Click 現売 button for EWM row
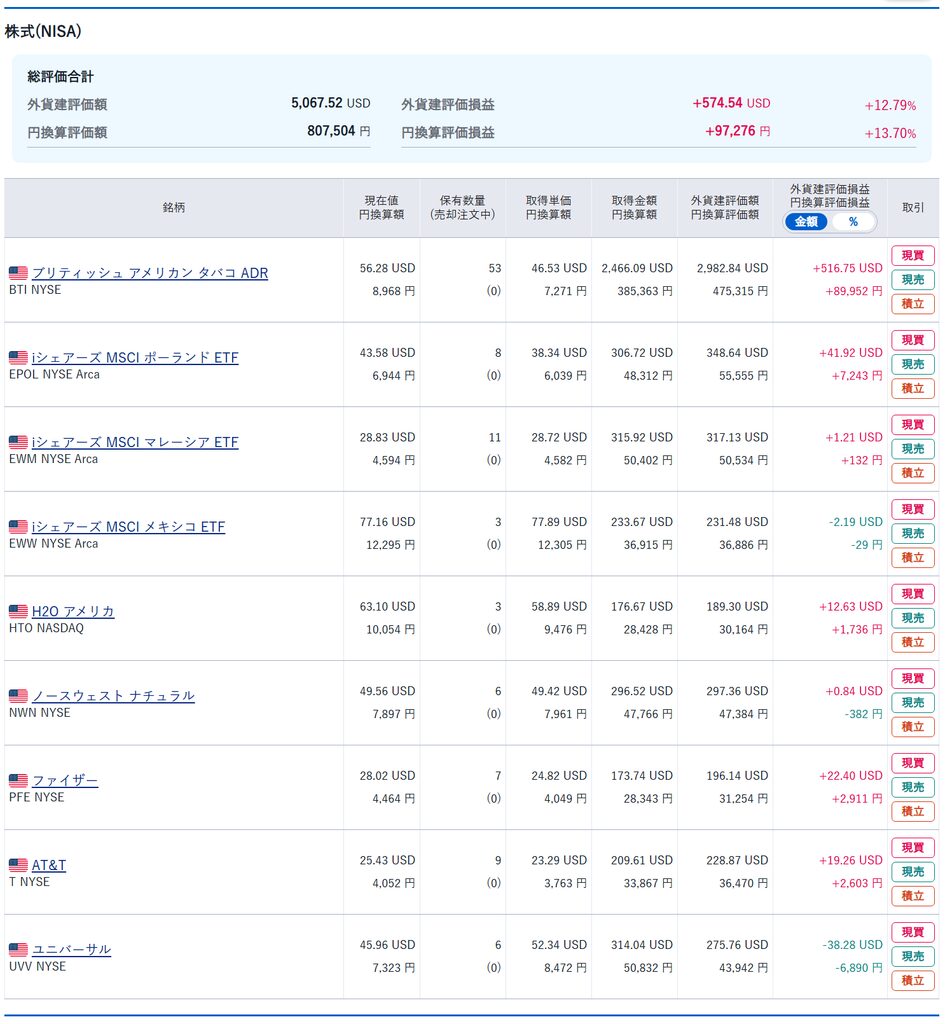950x1024 pixels. [x=913, y=449]
